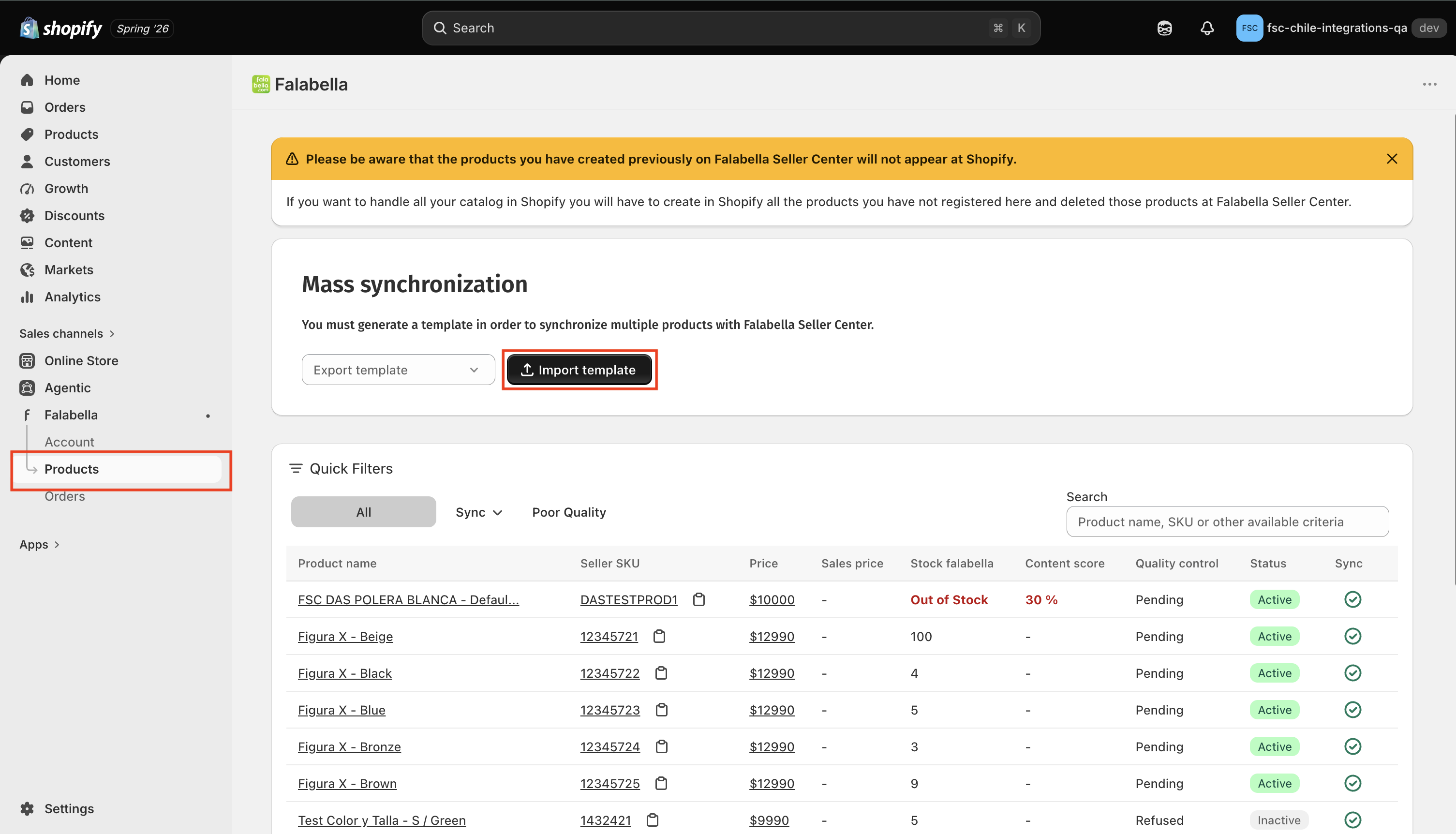Image resolution: width=1456 pixels, height=834 pixels.
Task: Open the FSC store avatar menu
Action: [x=1249, y=28]
